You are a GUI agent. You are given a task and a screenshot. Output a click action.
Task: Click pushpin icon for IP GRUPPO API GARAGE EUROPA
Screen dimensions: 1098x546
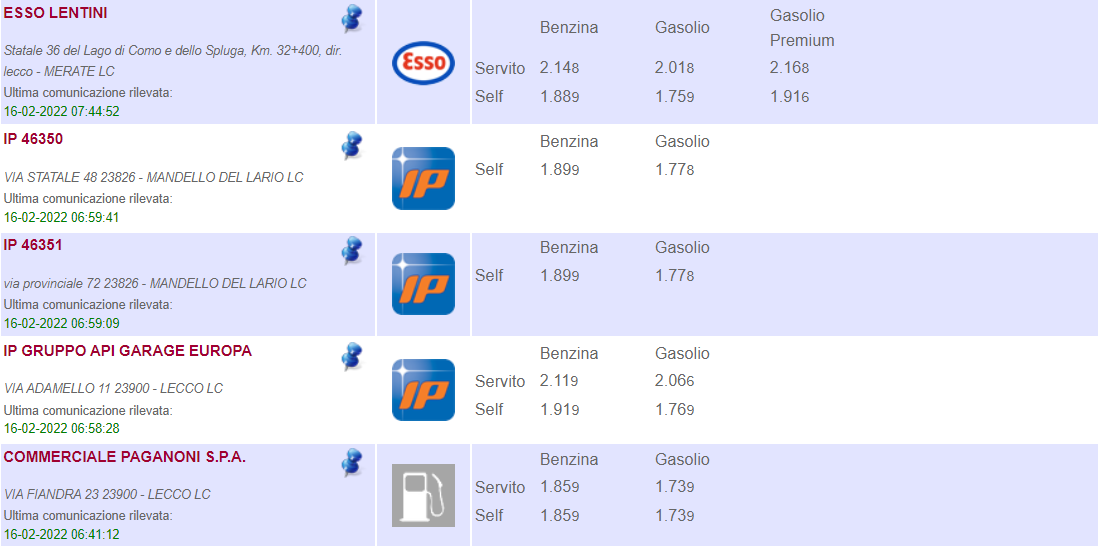pos(351,356)
